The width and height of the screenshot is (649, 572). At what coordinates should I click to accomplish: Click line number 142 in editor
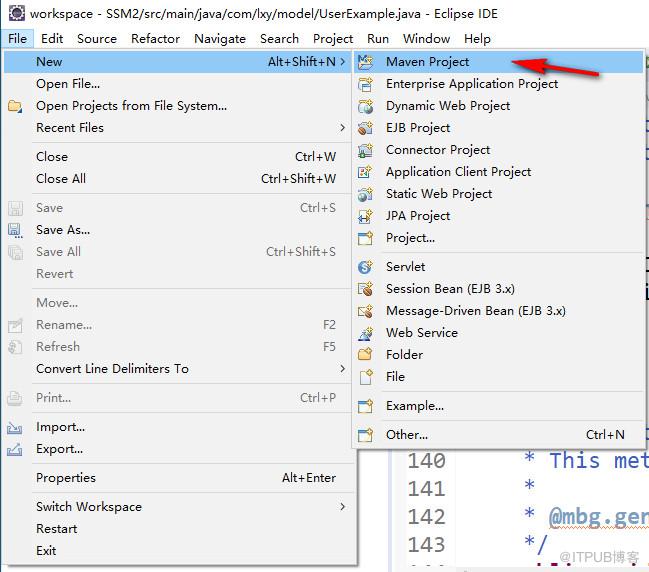click(427, 517)
